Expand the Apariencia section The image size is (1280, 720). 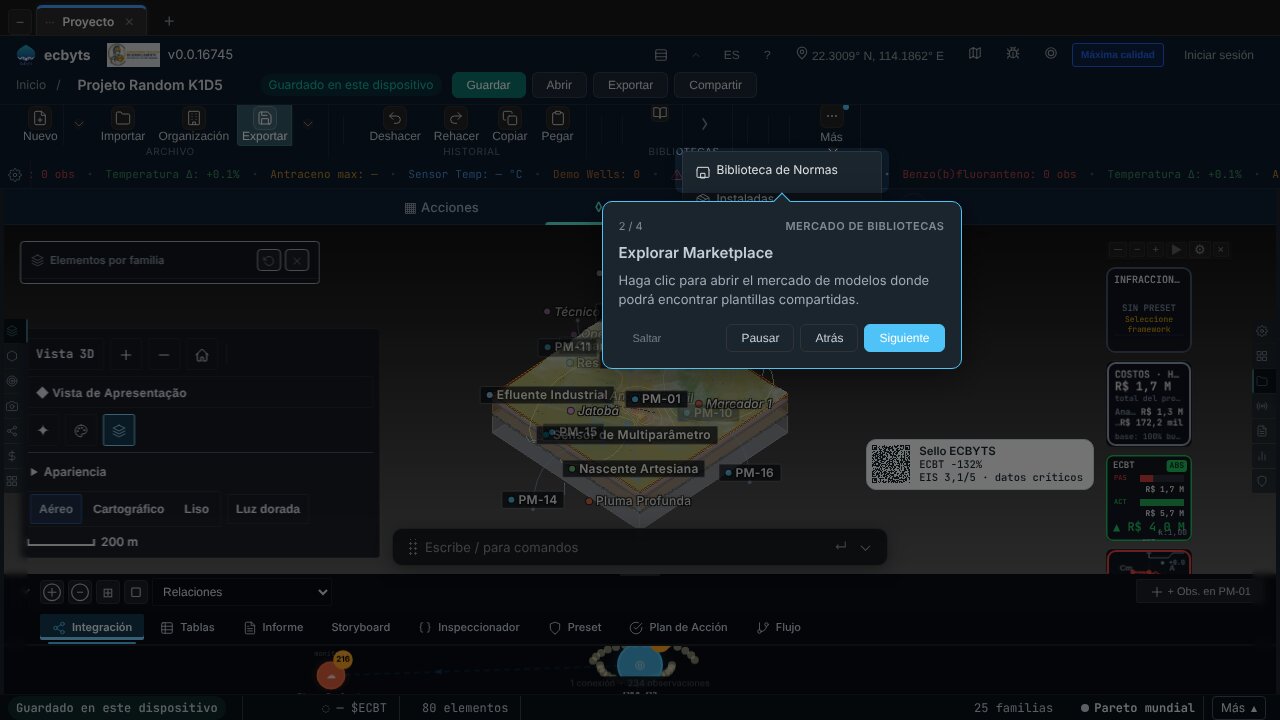tap(69, 472)
